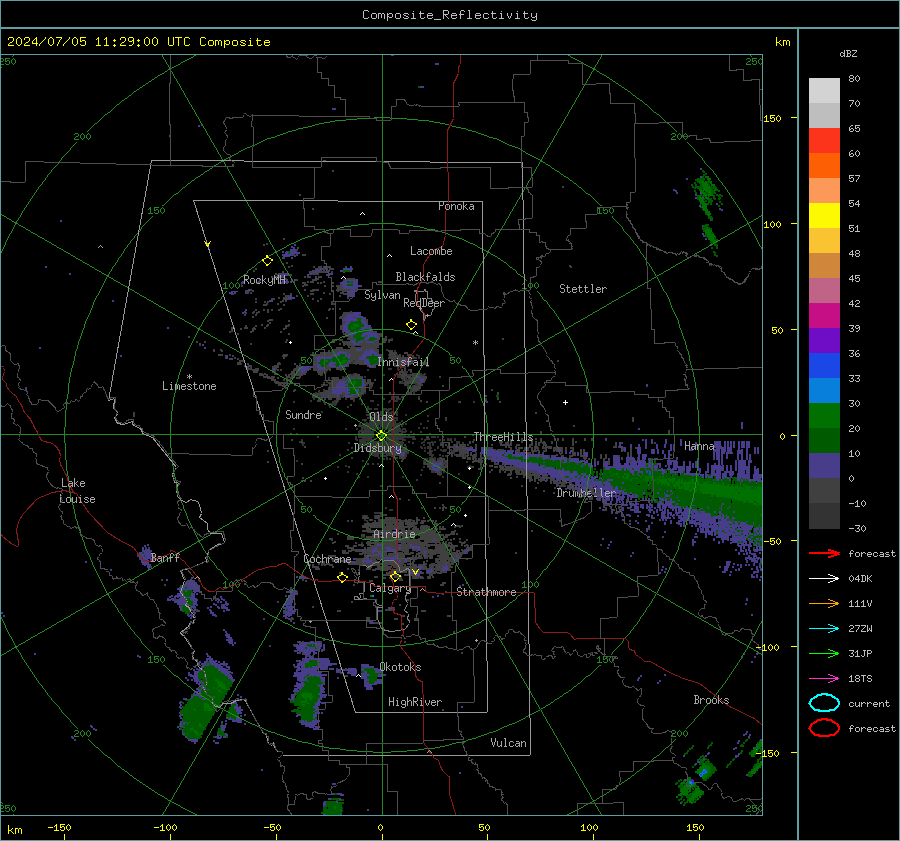Click the Blackfalds city label
Viewport: 900px width, 841px height.
click(425, 277)
